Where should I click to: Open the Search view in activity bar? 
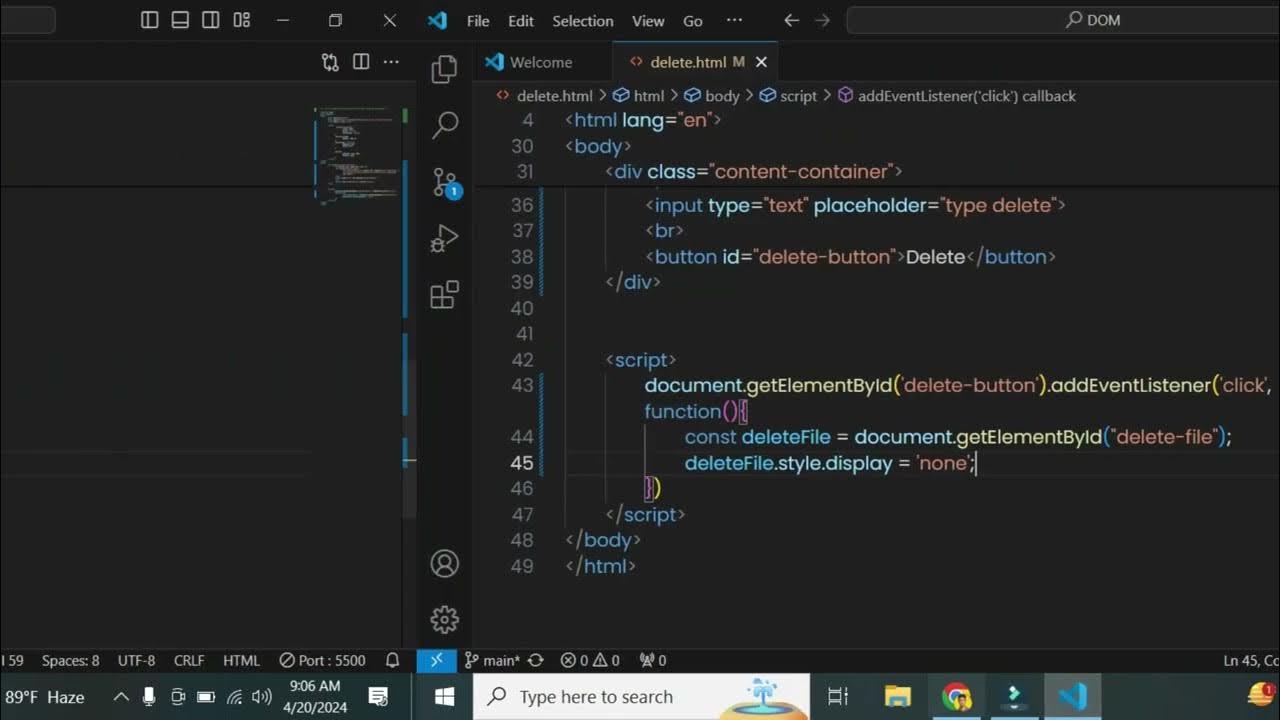coord(444,125)
